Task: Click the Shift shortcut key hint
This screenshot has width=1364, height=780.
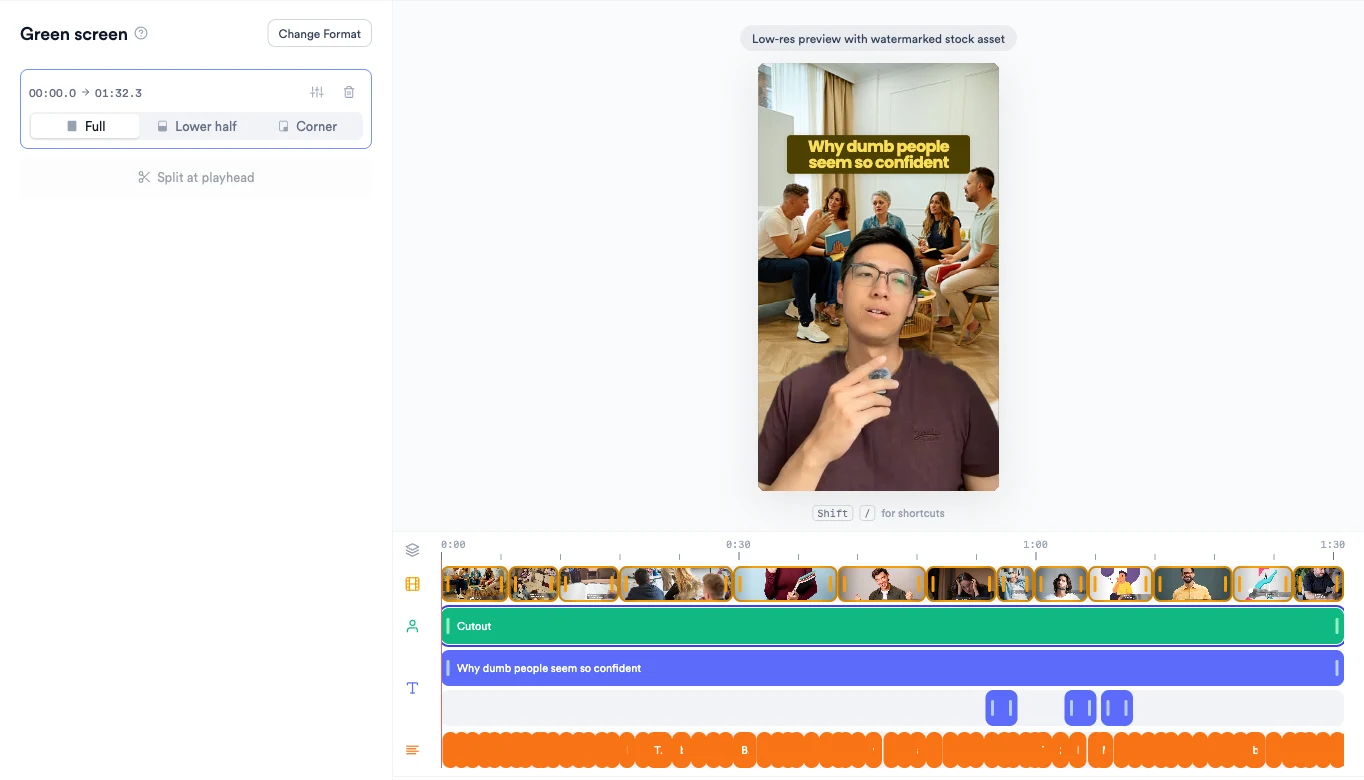Action: pos(832,513)
